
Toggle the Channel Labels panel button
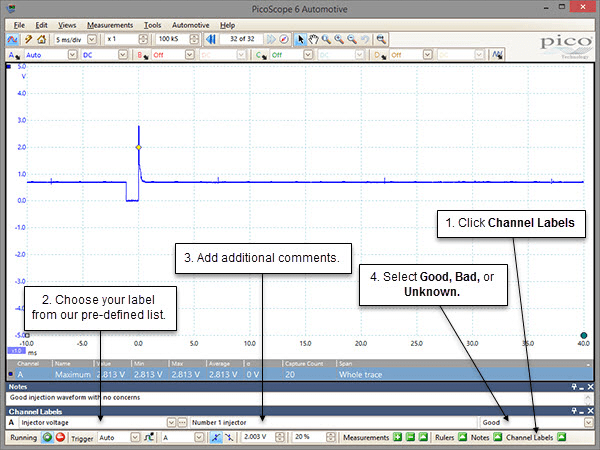tap(561, 437)
